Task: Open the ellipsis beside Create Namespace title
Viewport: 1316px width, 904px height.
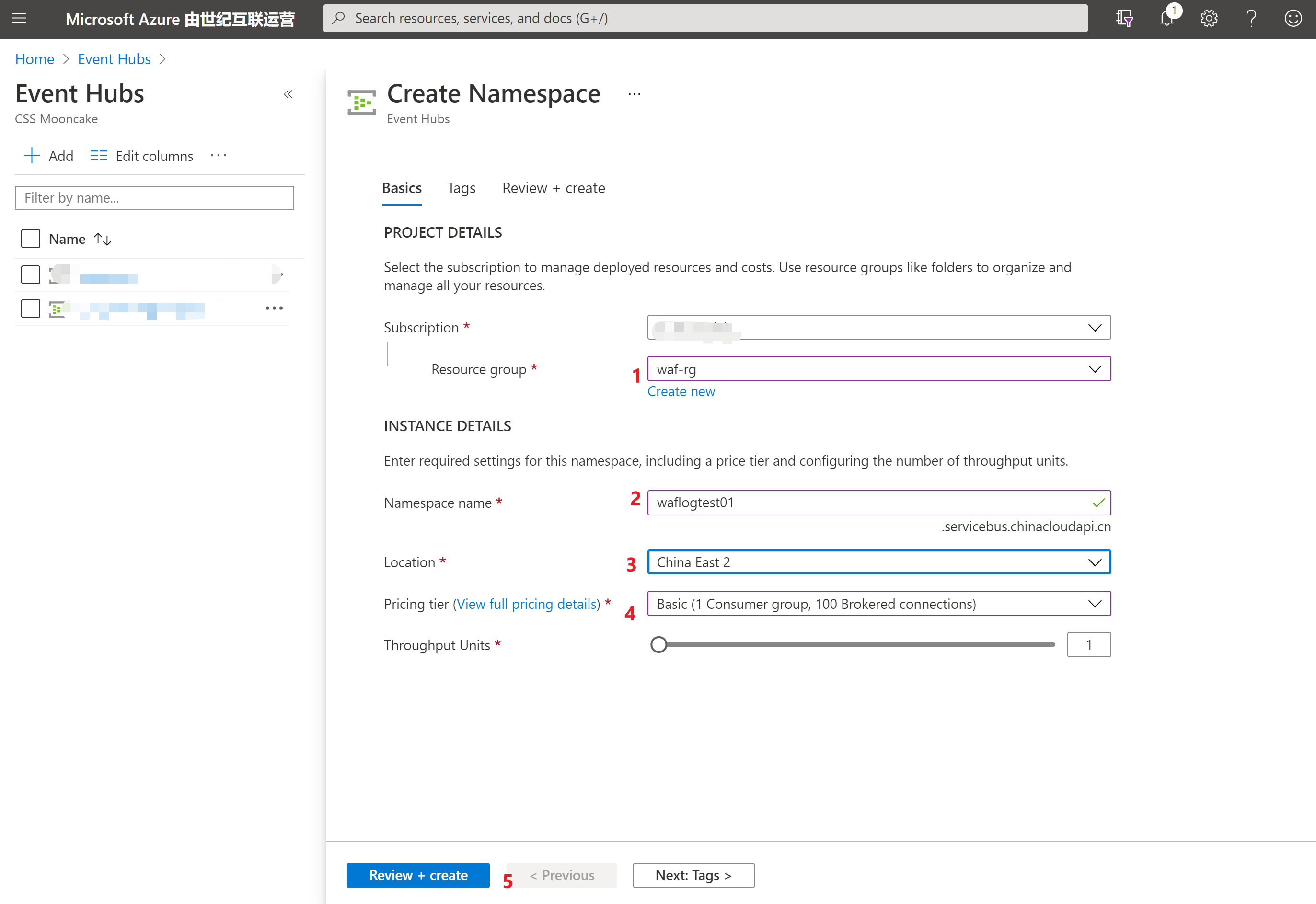Action: pyautogui.click(x=634, y=94)
